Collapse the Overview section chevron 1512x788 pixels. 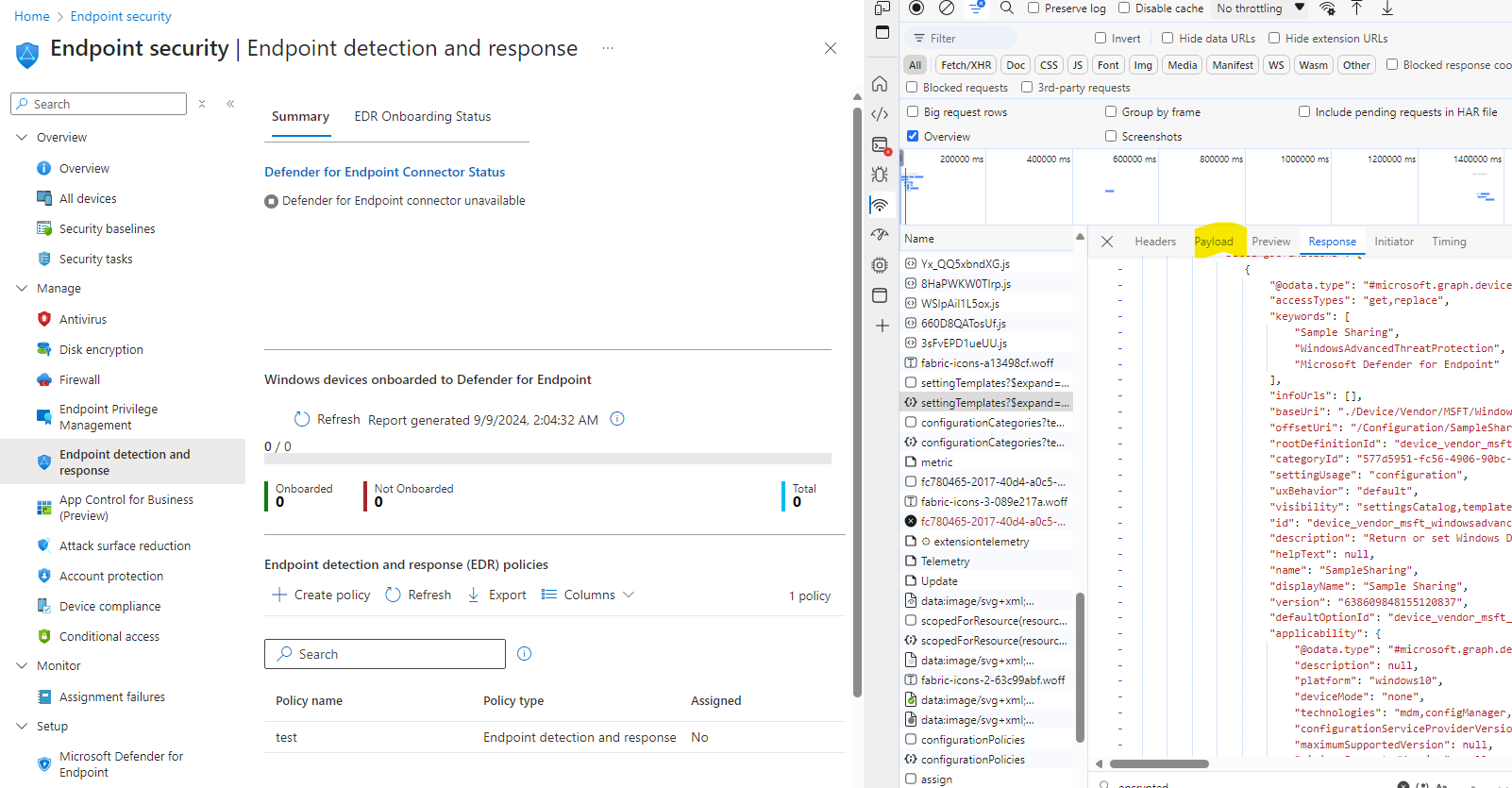(22, 137)
